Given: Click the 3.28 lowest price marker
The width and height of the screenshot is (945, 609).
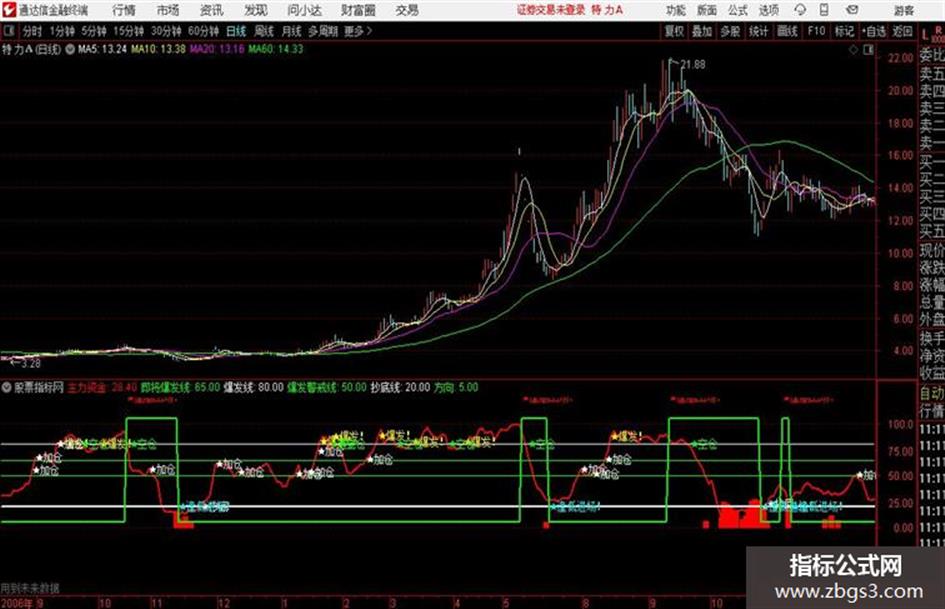Looking at the screenshot, I should (x=30, y=363).
